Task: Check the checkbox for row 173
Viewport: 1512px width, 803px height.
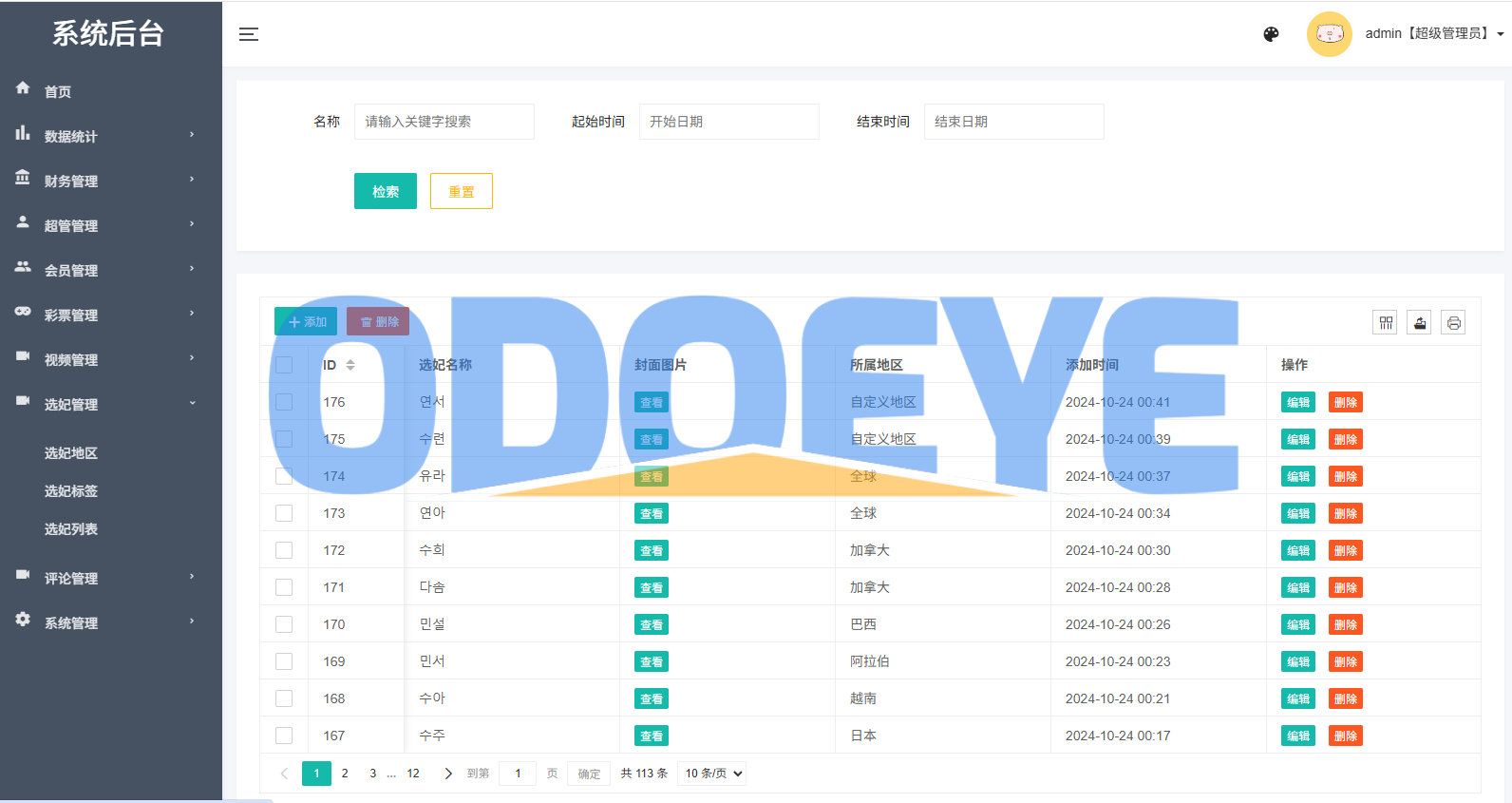Action: tap(284, 513)
